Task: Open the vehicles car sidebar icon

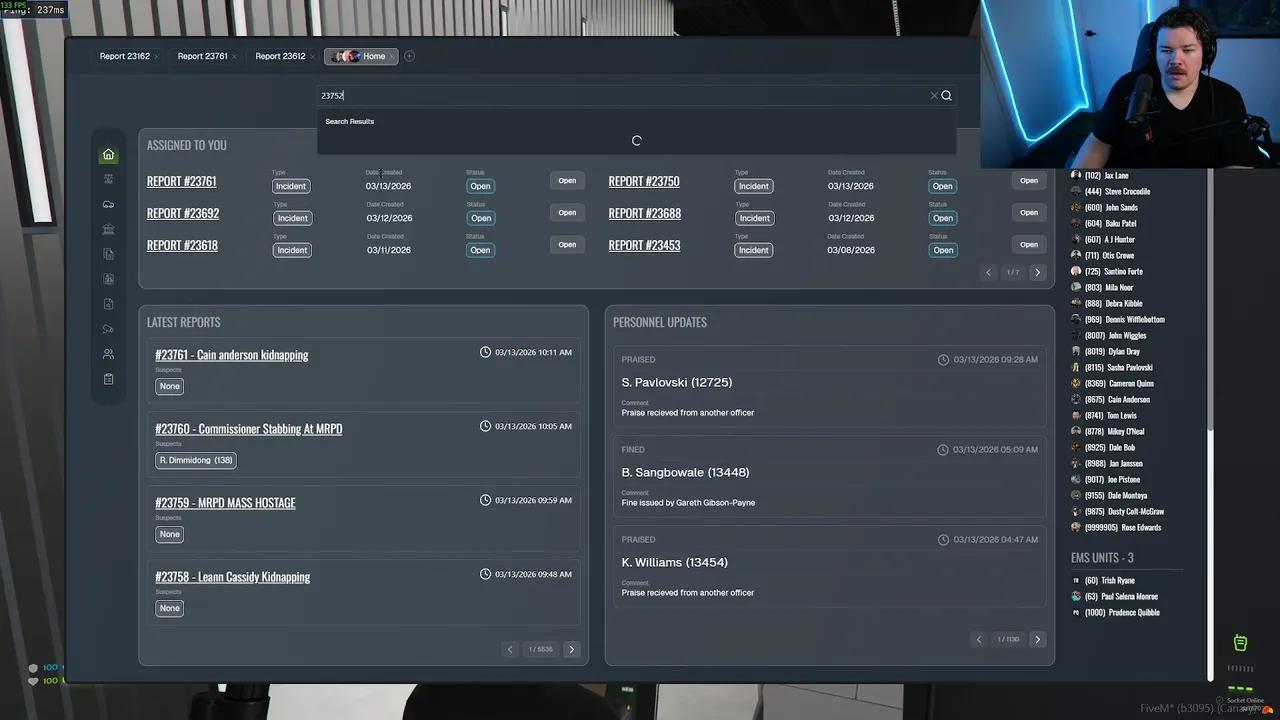Action: pyautogui.click(x=109, y=204)
